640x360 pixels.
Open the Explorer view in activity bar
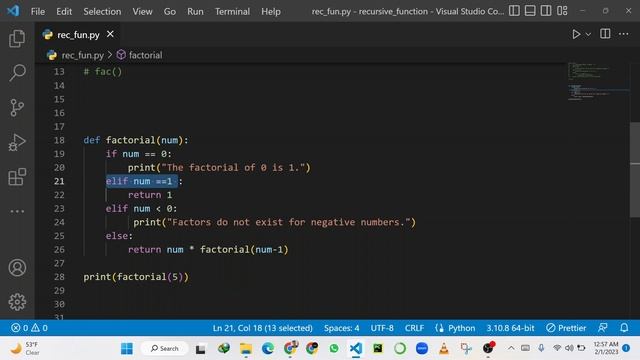click(17, 38)
